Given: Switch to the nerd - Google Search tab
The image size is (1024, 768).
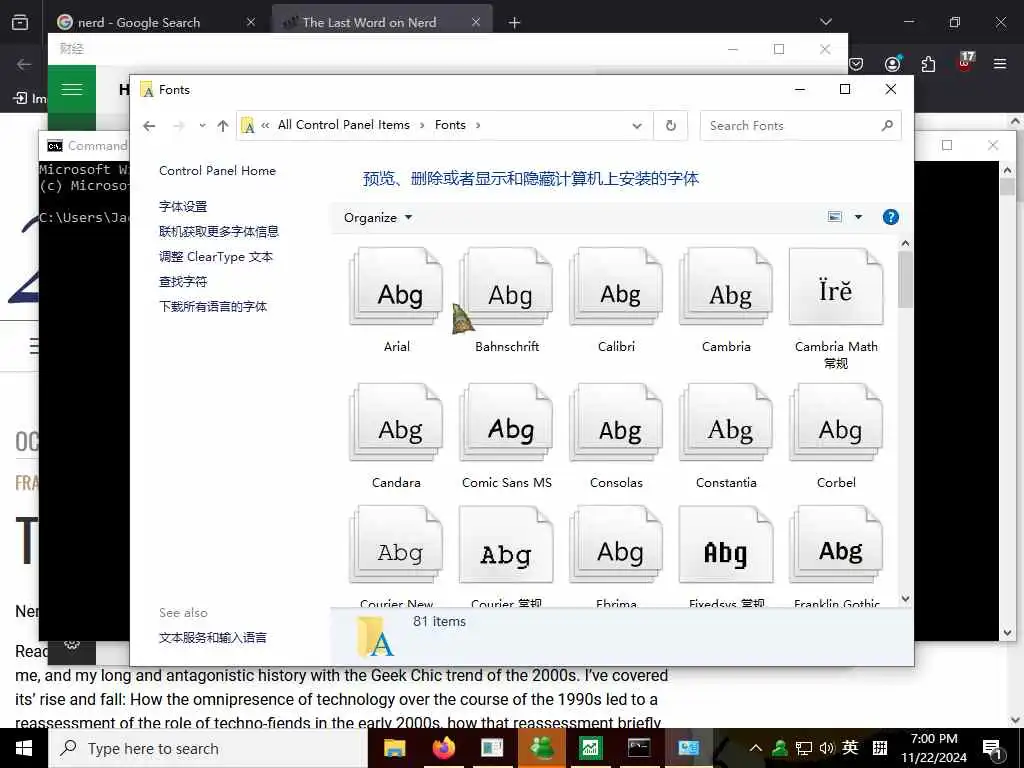Looking at the screenshot, I should click(x=155, y=22).
